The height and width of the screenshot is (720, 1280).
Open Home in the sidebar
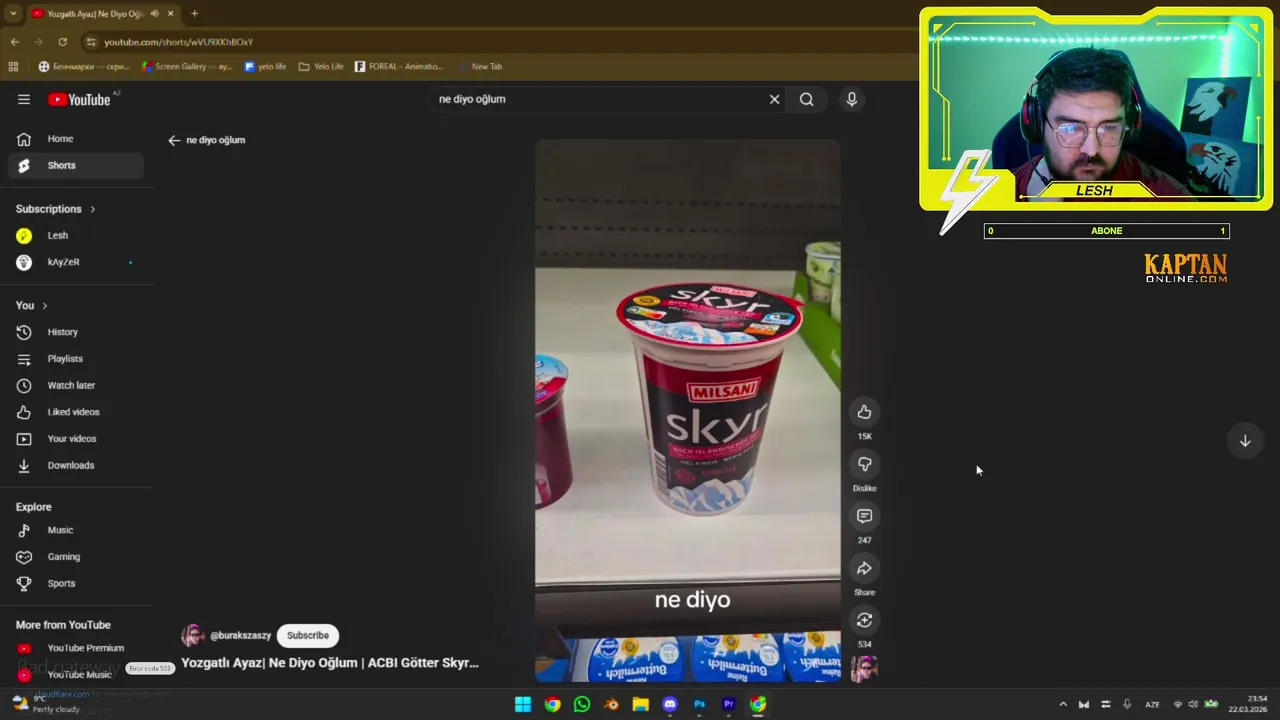pyautogui.click(x=76, y=139)
